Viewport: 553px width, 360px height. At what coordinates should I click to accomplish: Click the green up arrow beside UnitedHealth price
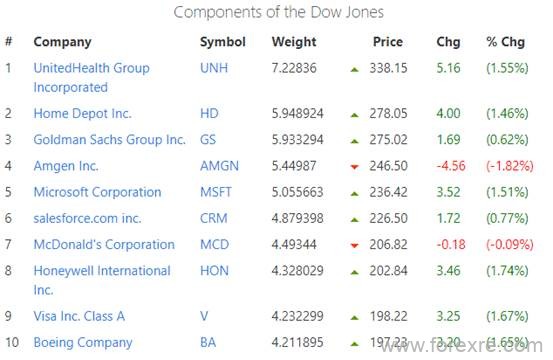pyautogui.click(x=354, y=69)
